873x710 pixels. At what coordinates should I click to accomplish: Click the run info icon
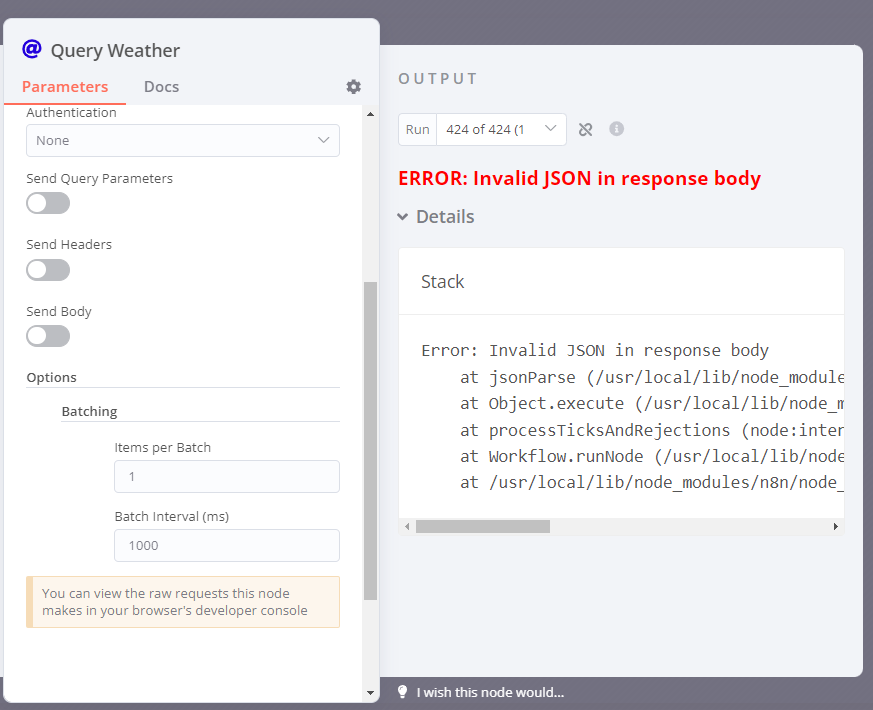(616, 129)
